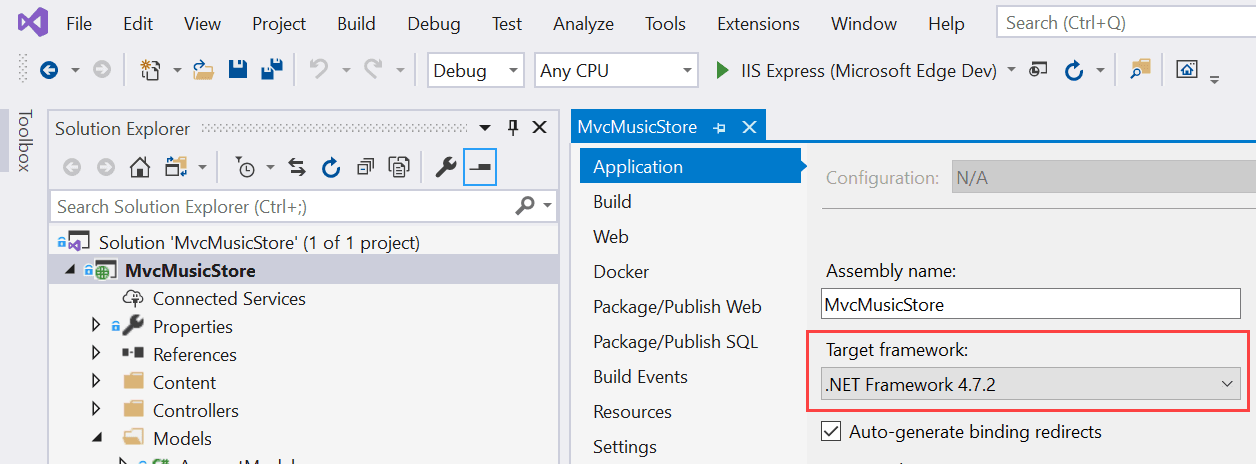Click the Find in Files folder icon
The width and height of the screenshot is (1256, 464).
click(1141, 68)
